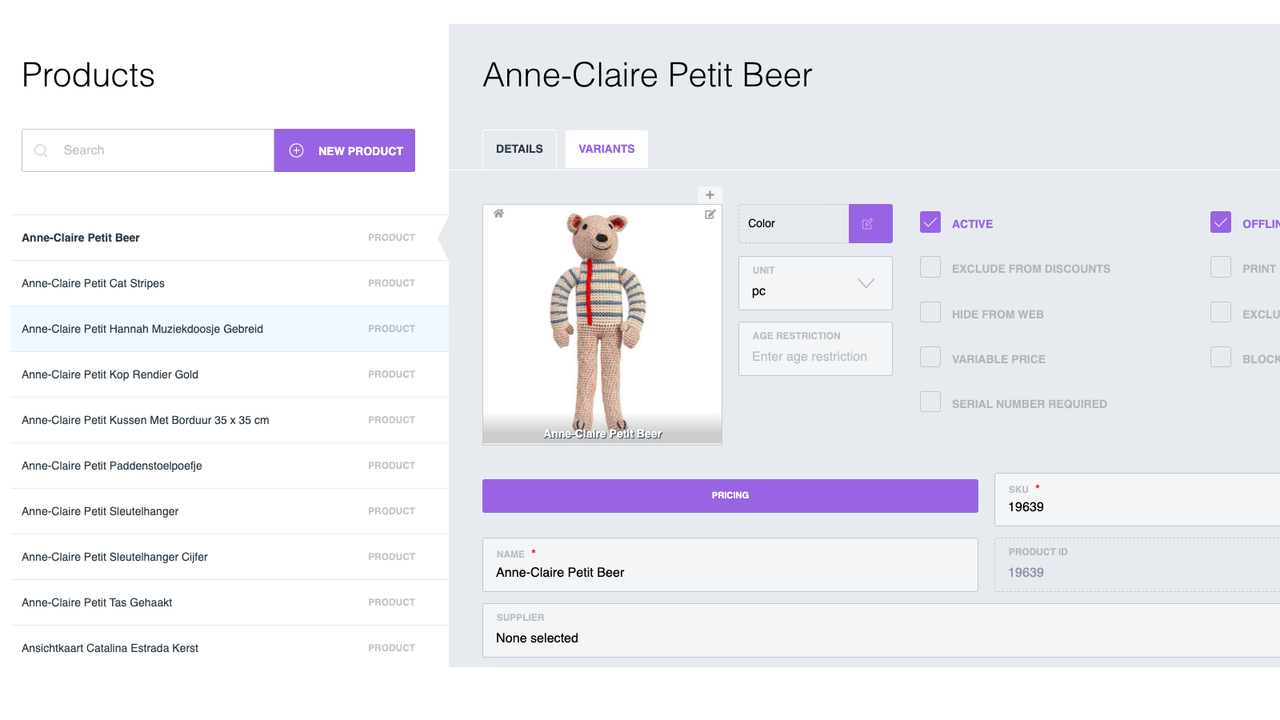The width and height of the screenshot is (1280, 720).
Task: Select Anne-Claire Petit Tas Gehaakt
Action: (x=229, y=603)
